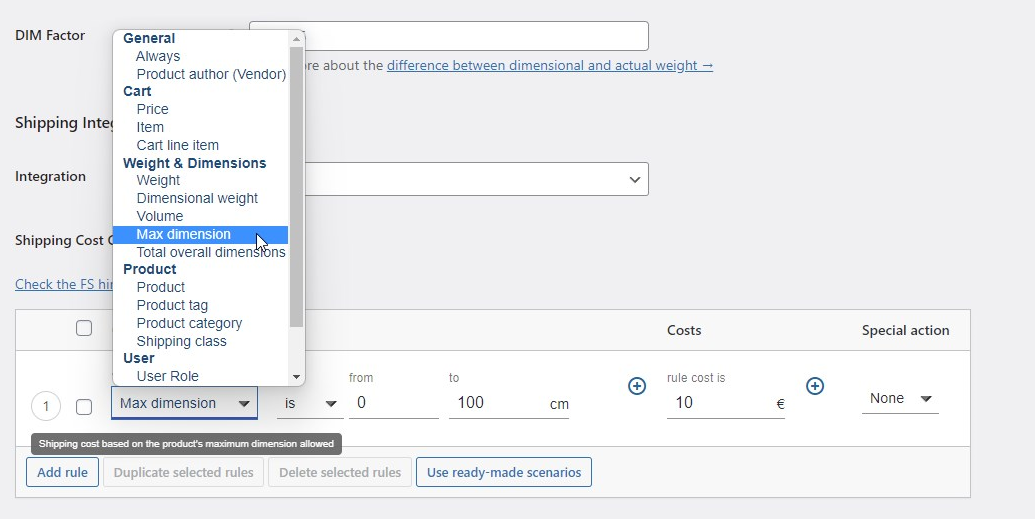Screen dimensions: 1035x519
Task: Open Use ready-made scenarios
Action: click(x=504, y=472)
